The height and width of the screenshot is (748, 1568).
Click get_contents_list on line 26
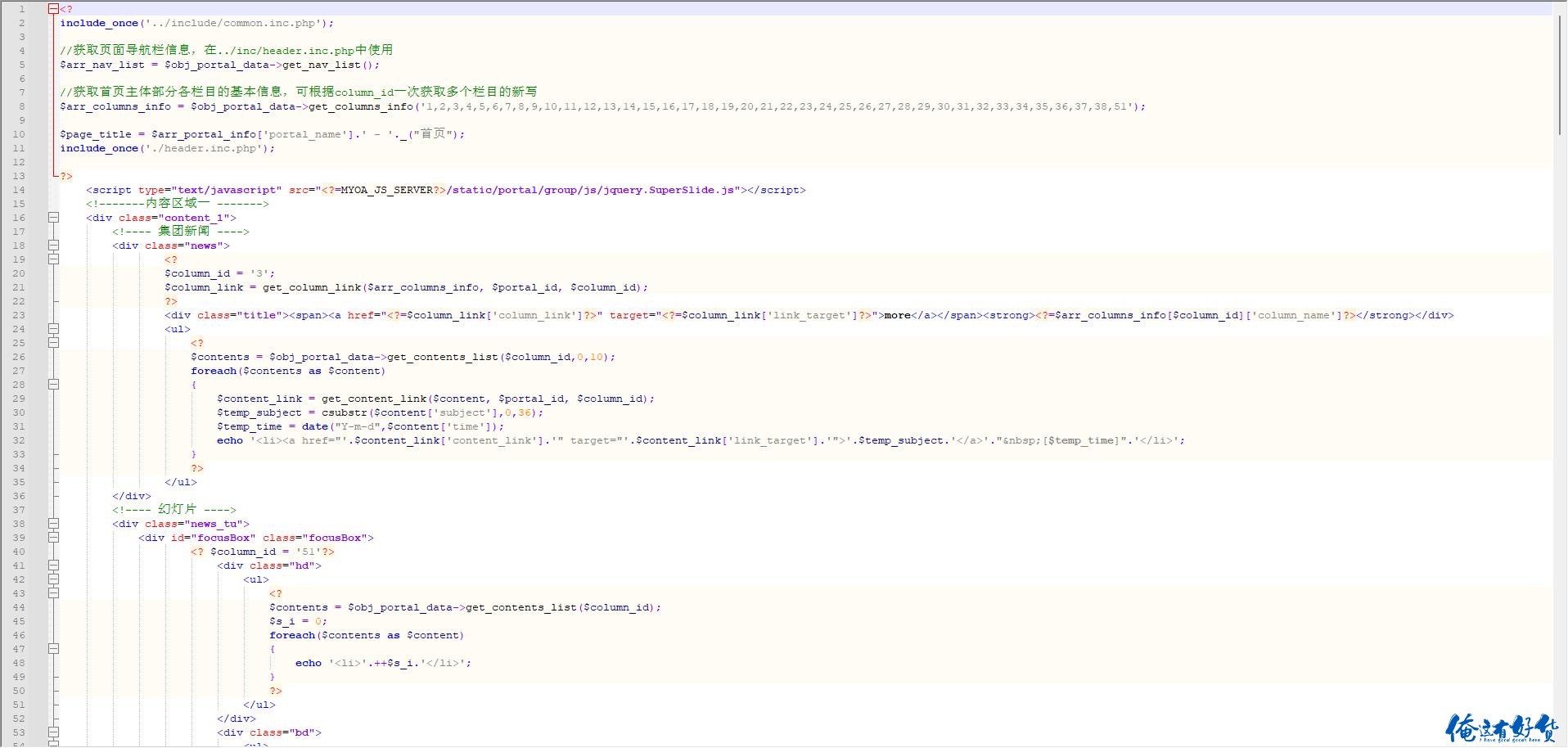[x=443, y=357]
